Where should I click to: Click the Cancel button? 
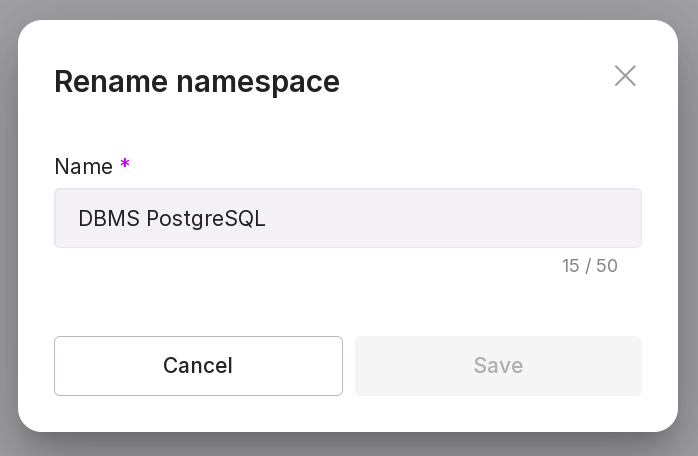(198, 366)
